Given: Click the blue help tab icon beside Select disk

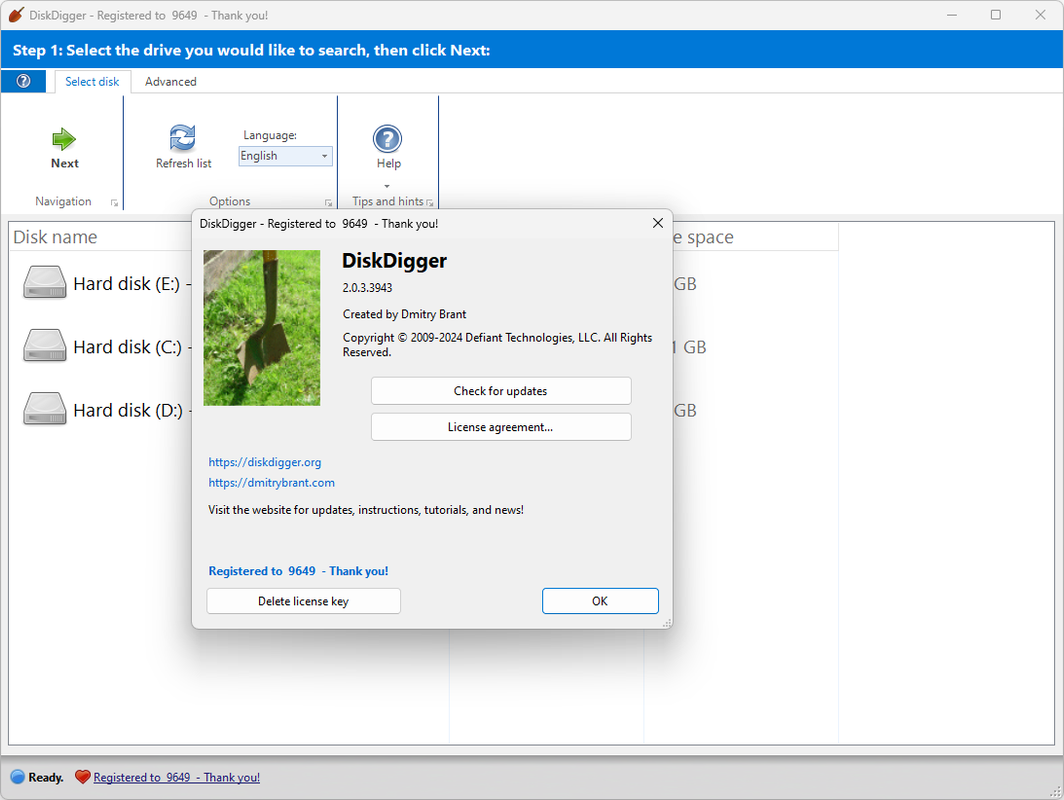Looking at the screenshot, I should pos(23,81).
